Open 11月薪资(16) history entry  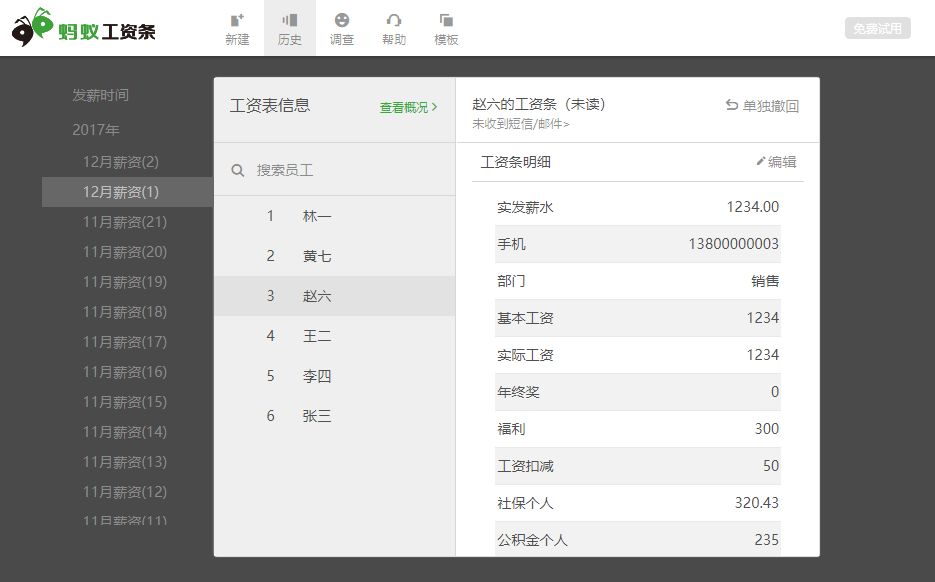tap(125, 372)
